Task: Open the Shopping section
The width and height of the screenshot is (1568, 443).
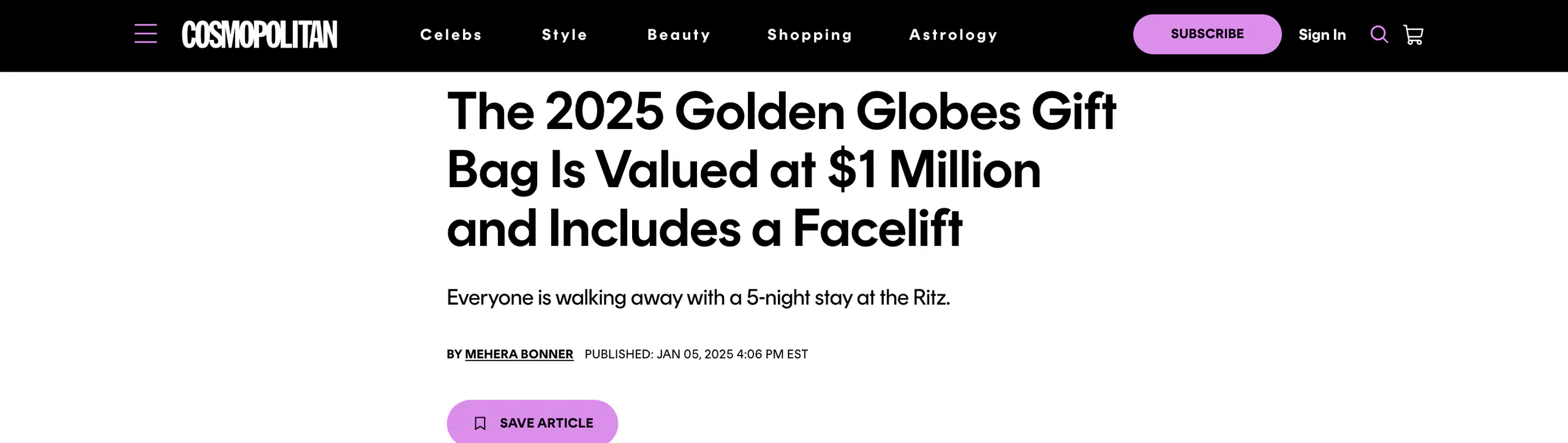Action: click(810, 35)
